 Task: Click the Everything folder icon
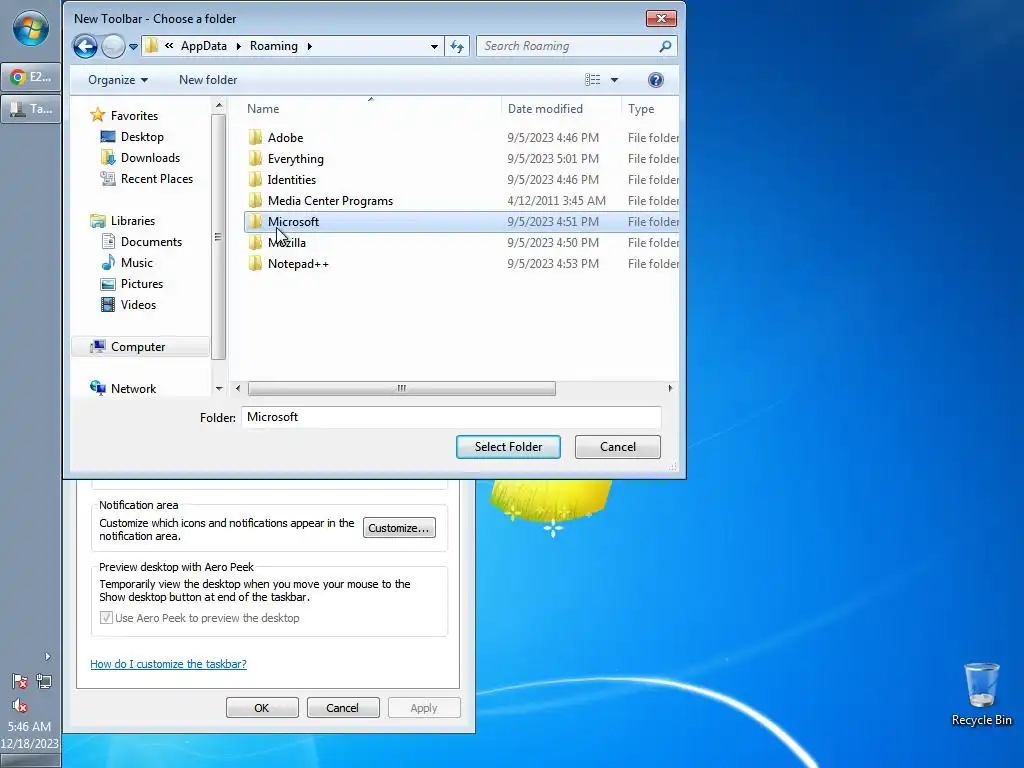(x=255, y=159)
